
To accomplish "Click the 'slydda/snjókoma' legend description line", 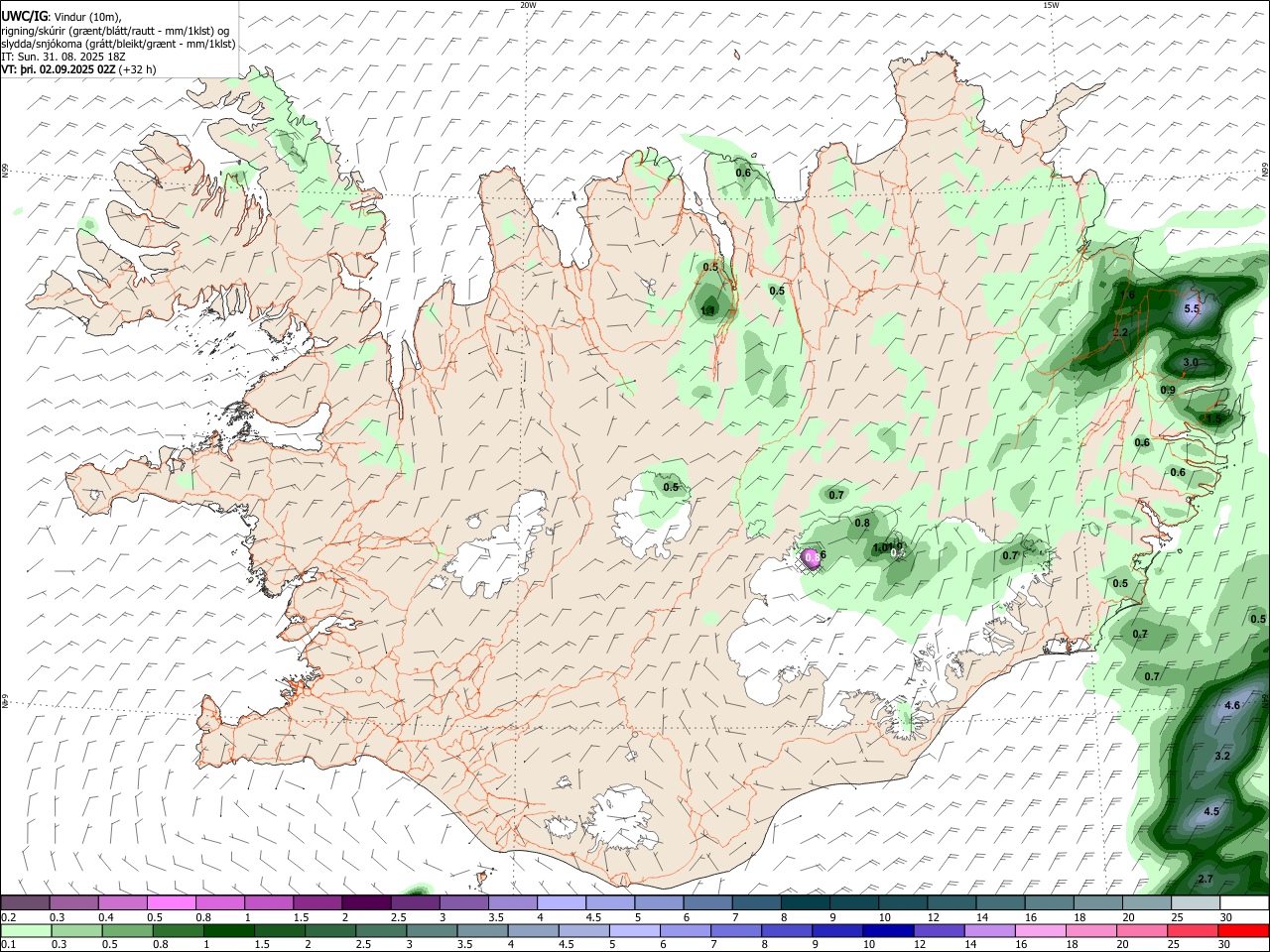I will point(118,44).
